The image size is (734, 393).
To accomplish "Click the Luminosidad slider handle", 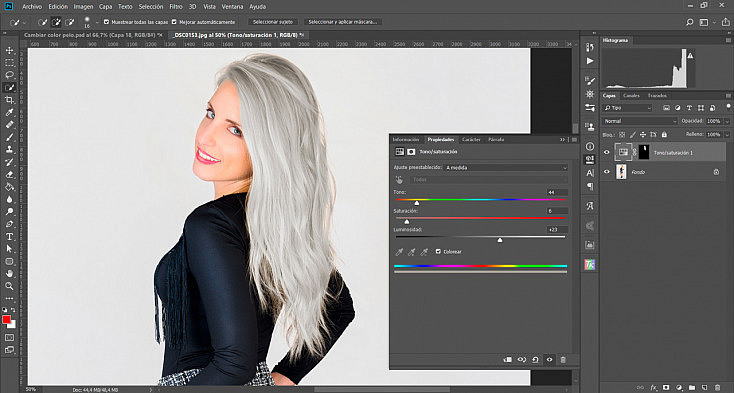I will pos(500,240).
